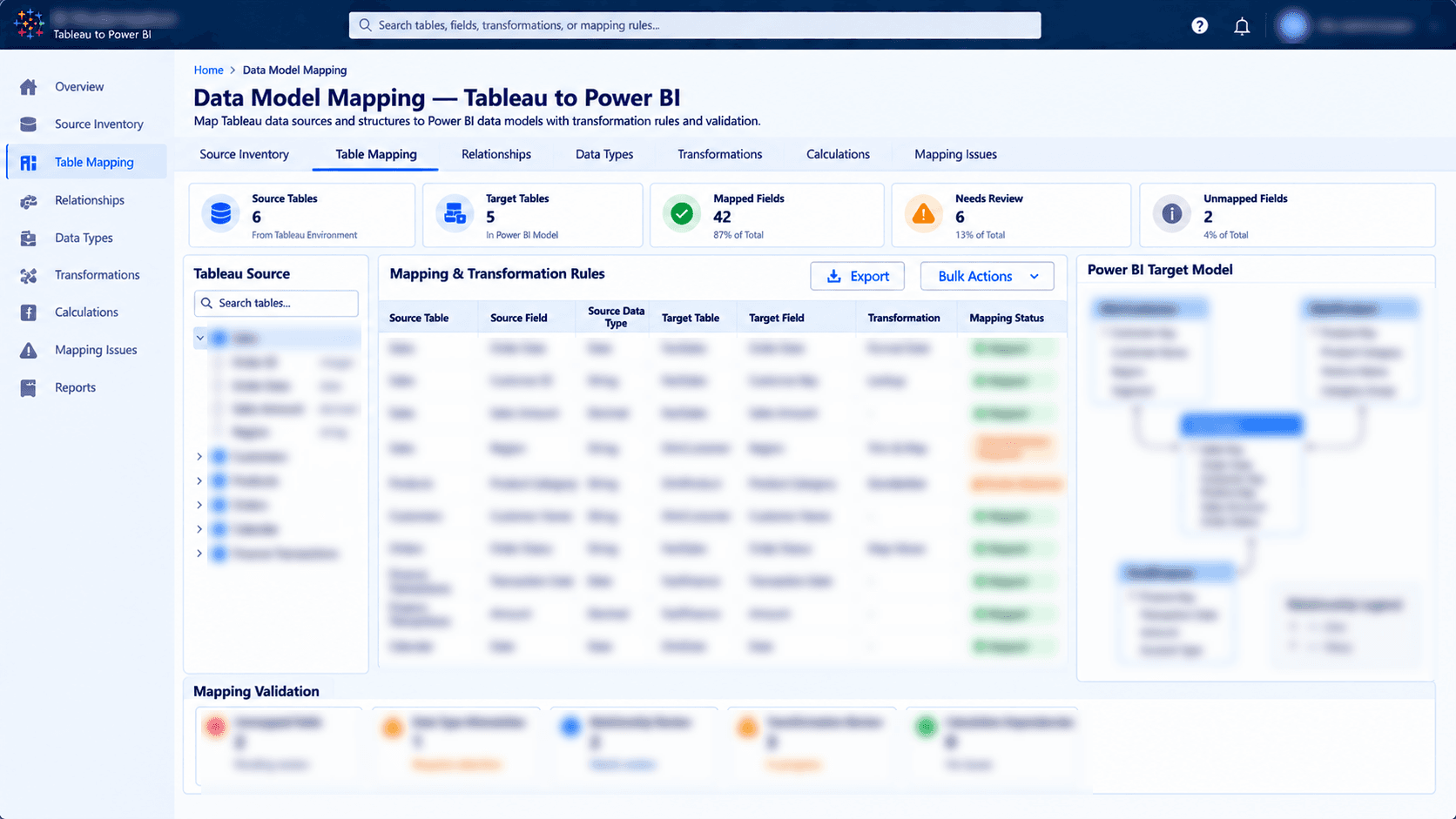Focus the Search tables input field
Screen dimensions: 1456x819
click(276, 303)
